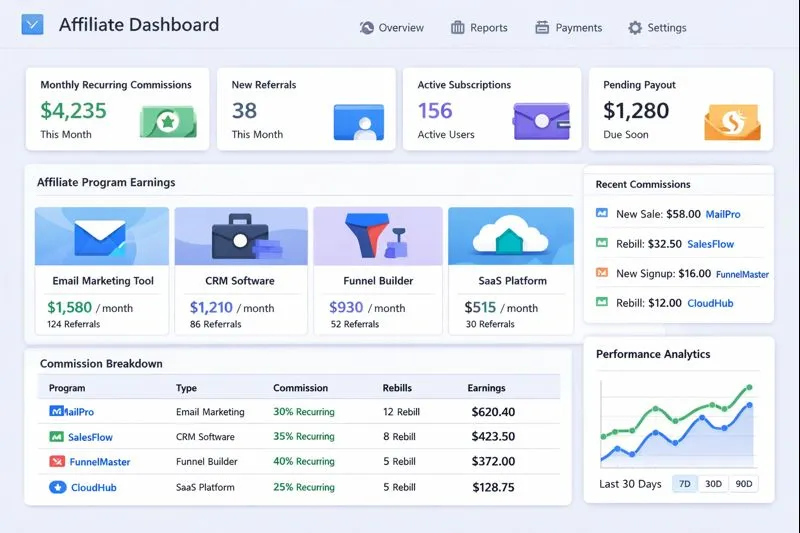Viewport: 800px width, 533px height.
Task: Click the $128.75 earnings cell
Action: pos(493,487)
